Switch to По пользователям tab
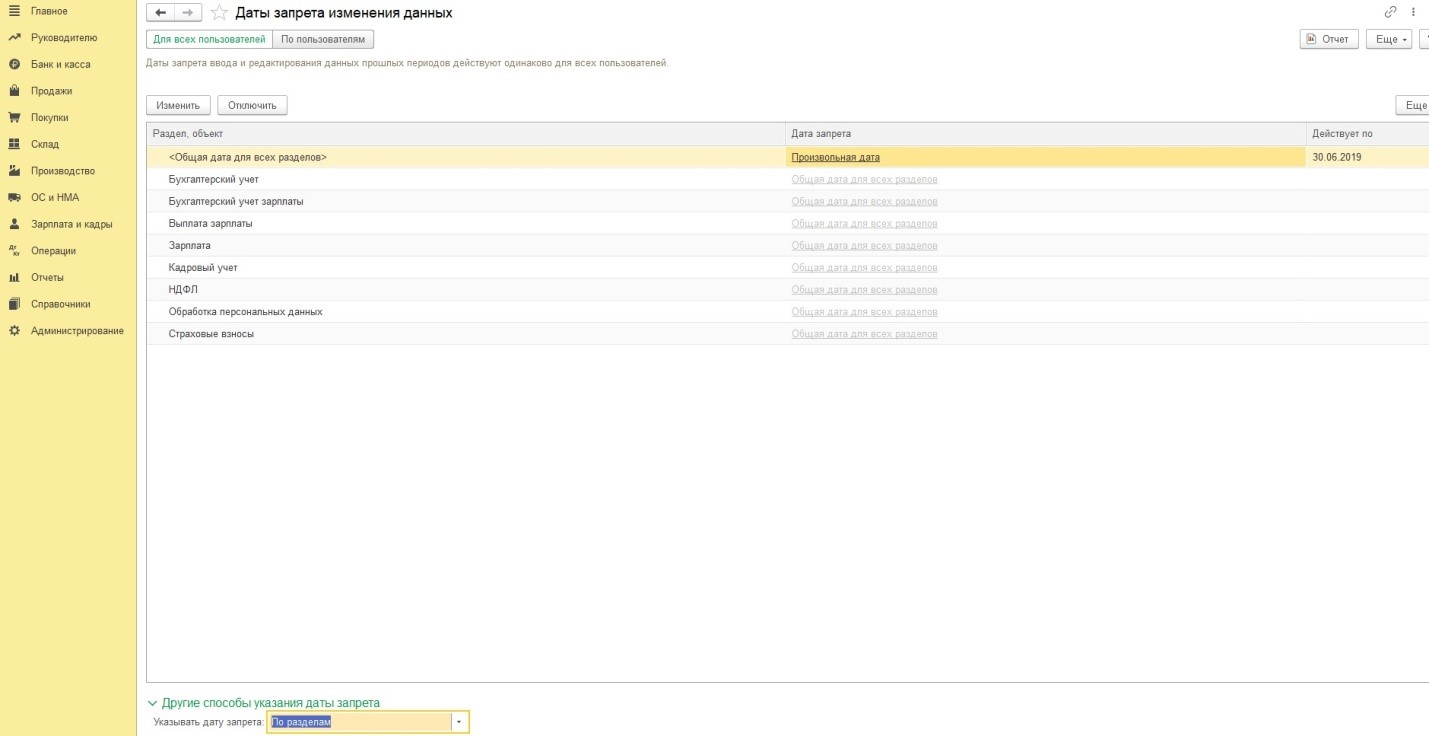Viewport: 1429px width, 736px height. click(x=323, y=39)
